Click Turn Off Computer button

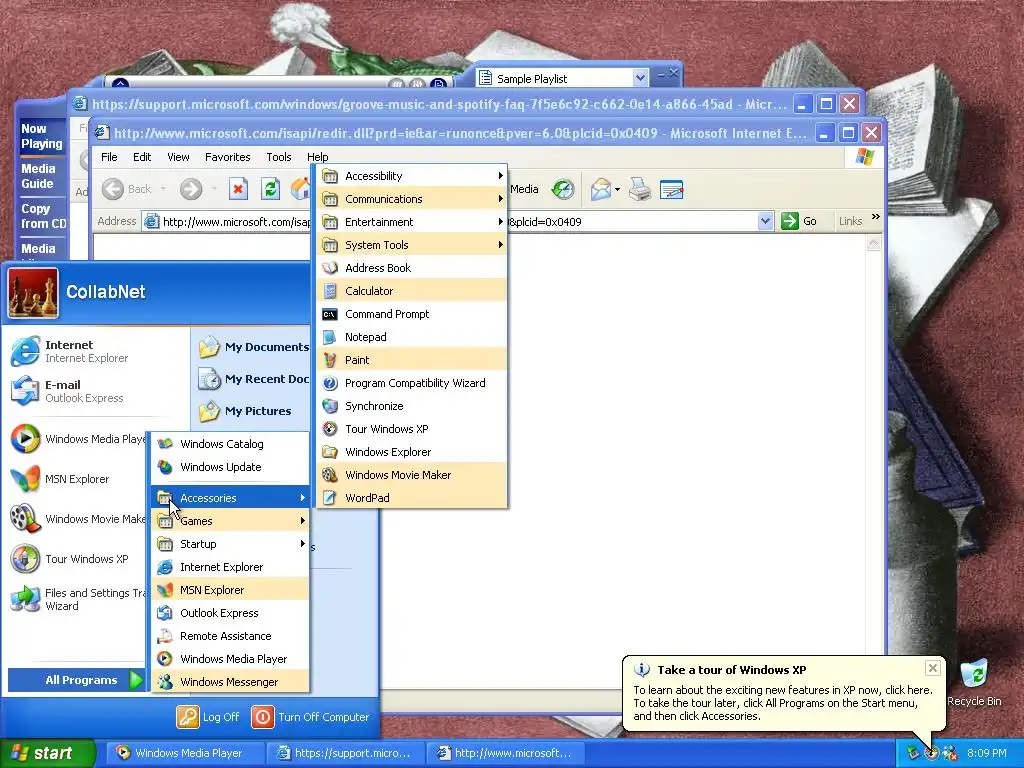[x=310, y=717]
